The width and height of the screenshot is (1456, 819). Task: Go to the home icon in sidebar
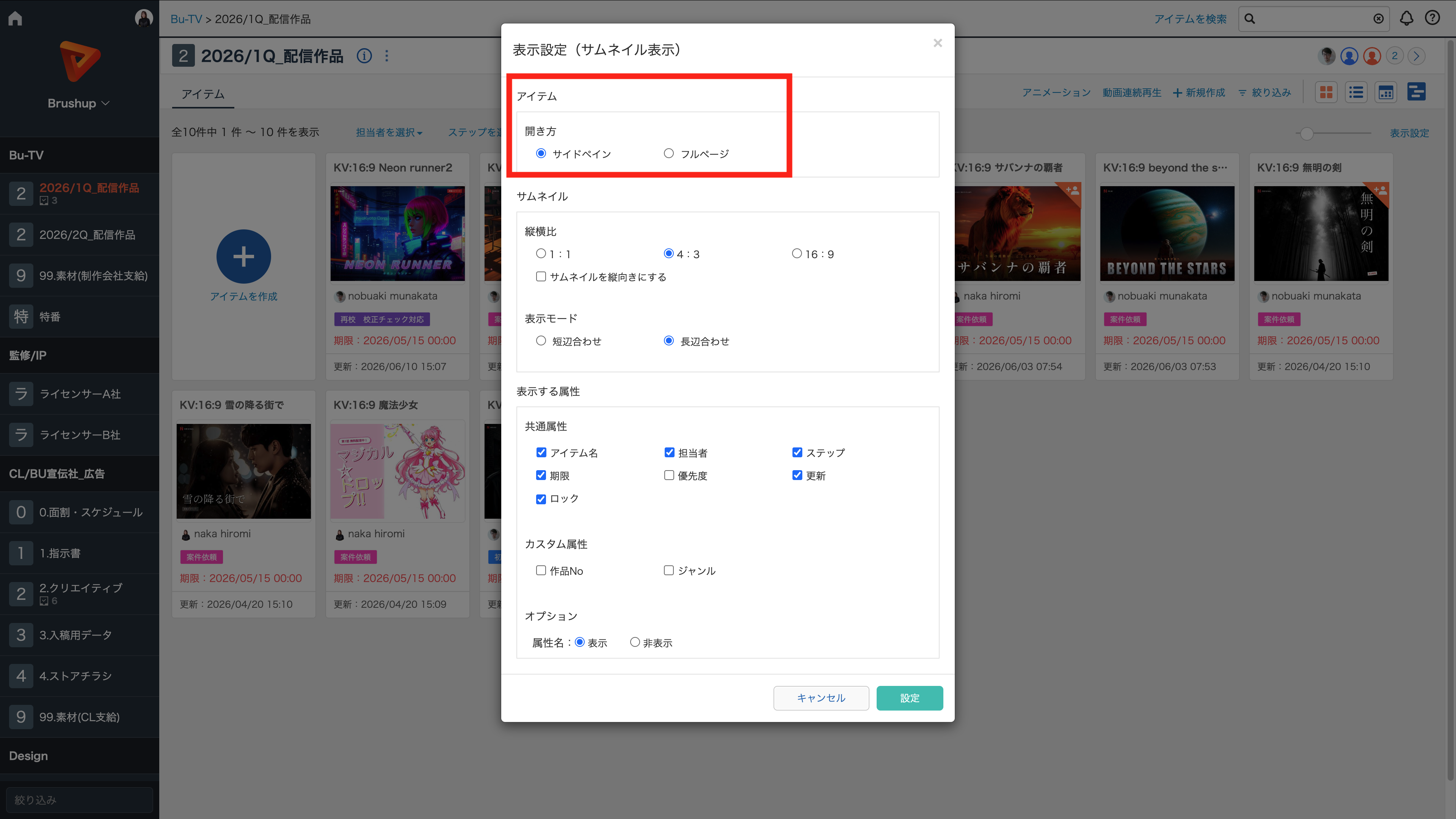(x=15, y=19)
